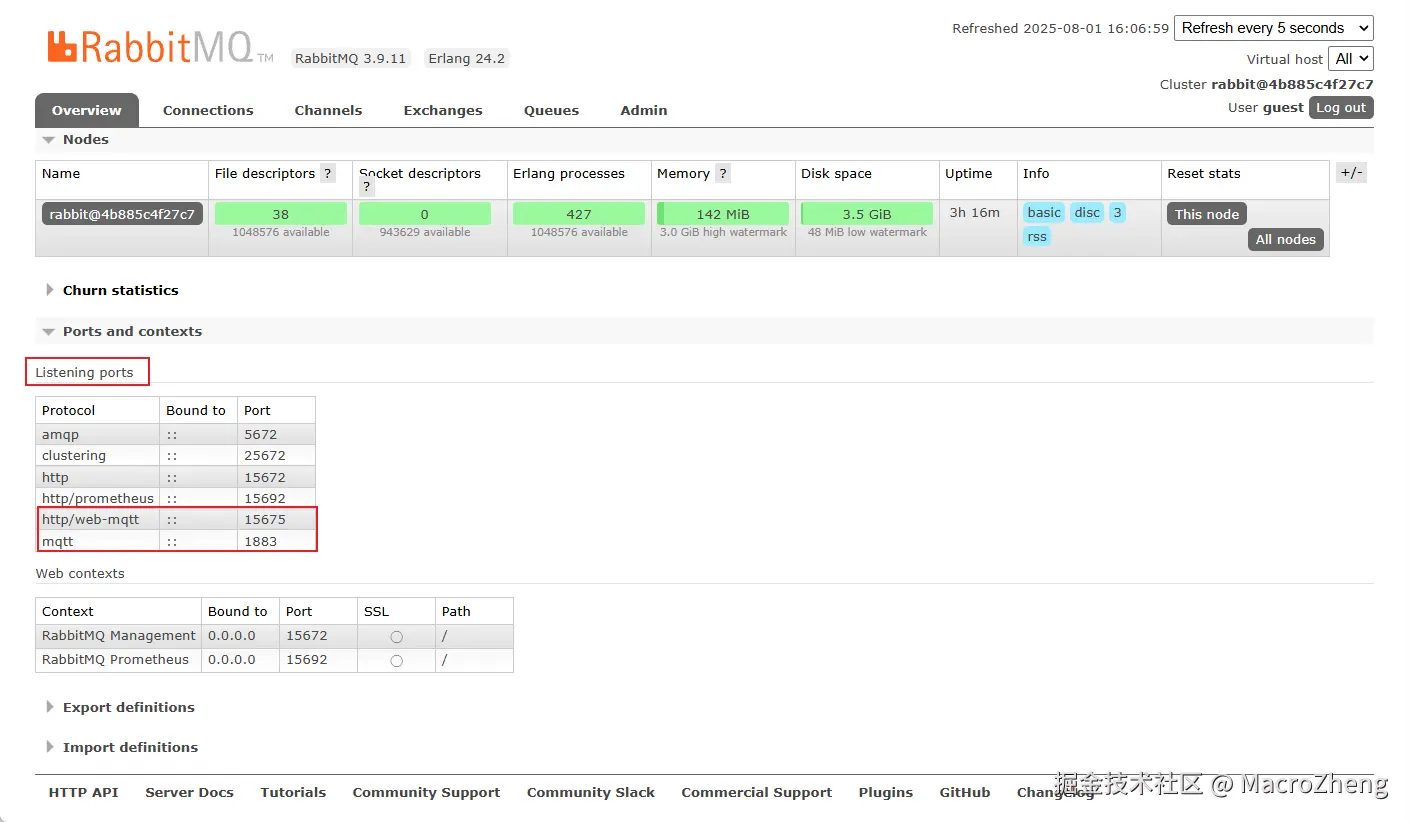Open the Virtual host dropdown

click(1351, 58)
